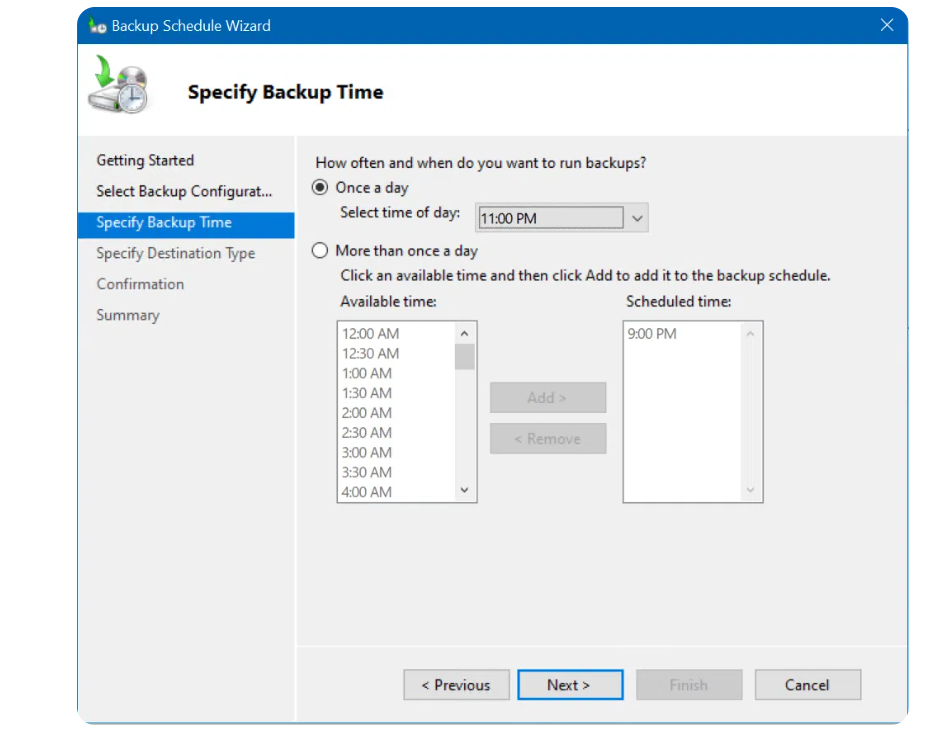Choose the More than once a day option
This screenshot has height=741, width=938.
tap(320, 251)
